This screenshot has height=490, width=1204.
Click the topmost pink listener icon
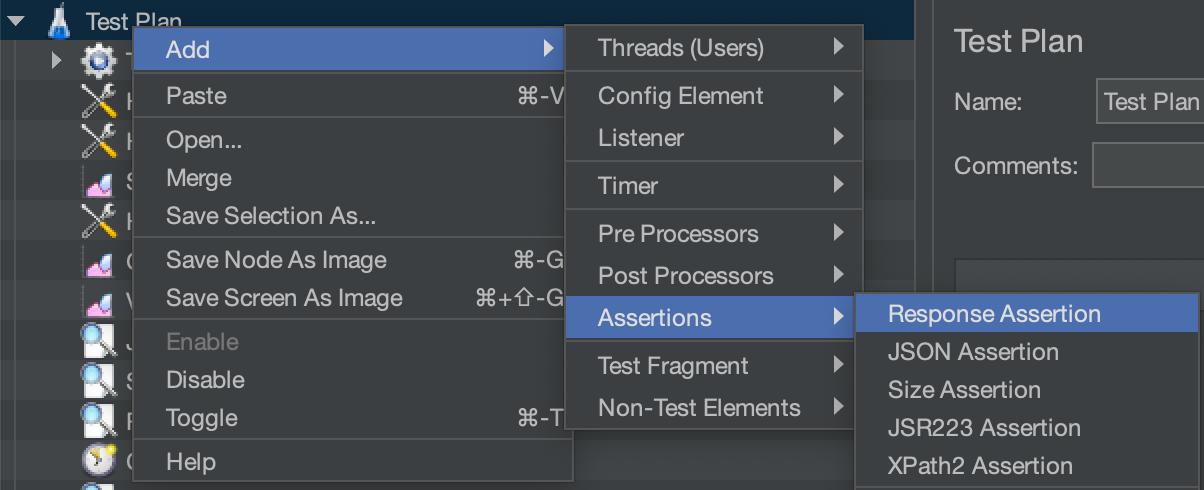point(98,182)
